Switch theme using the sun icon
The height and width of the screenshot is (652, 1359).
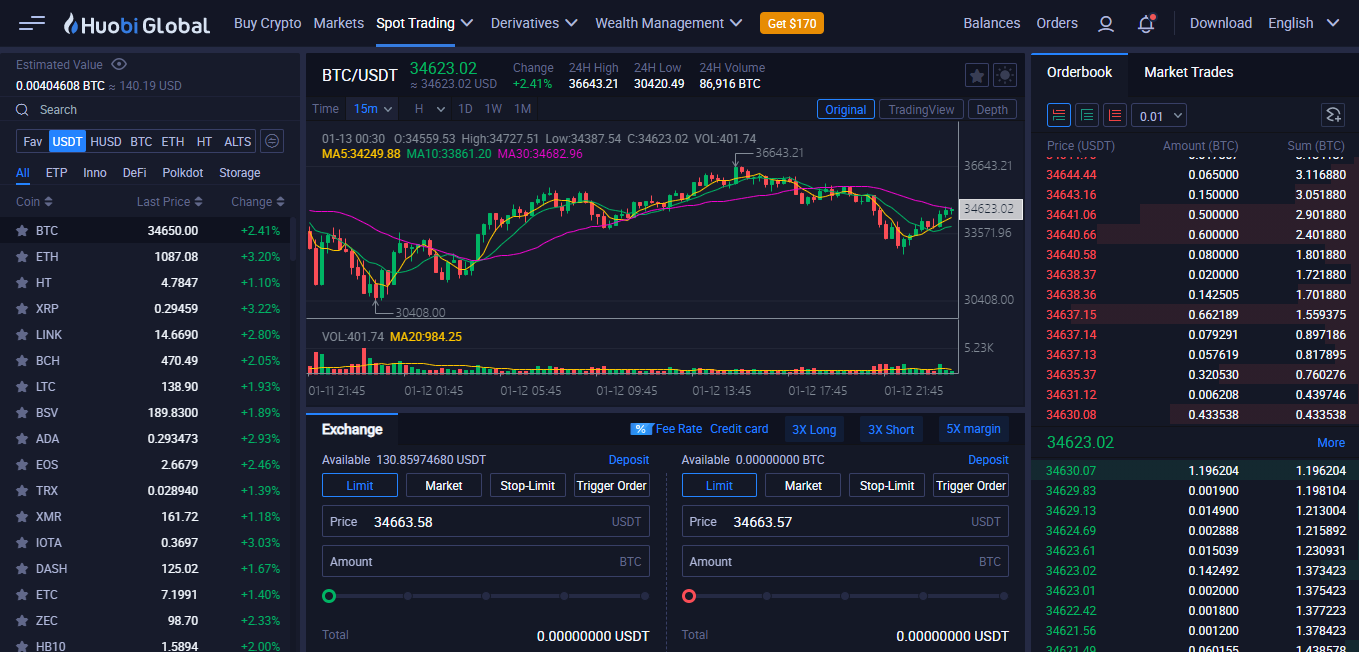click(x=1004, y=75)
